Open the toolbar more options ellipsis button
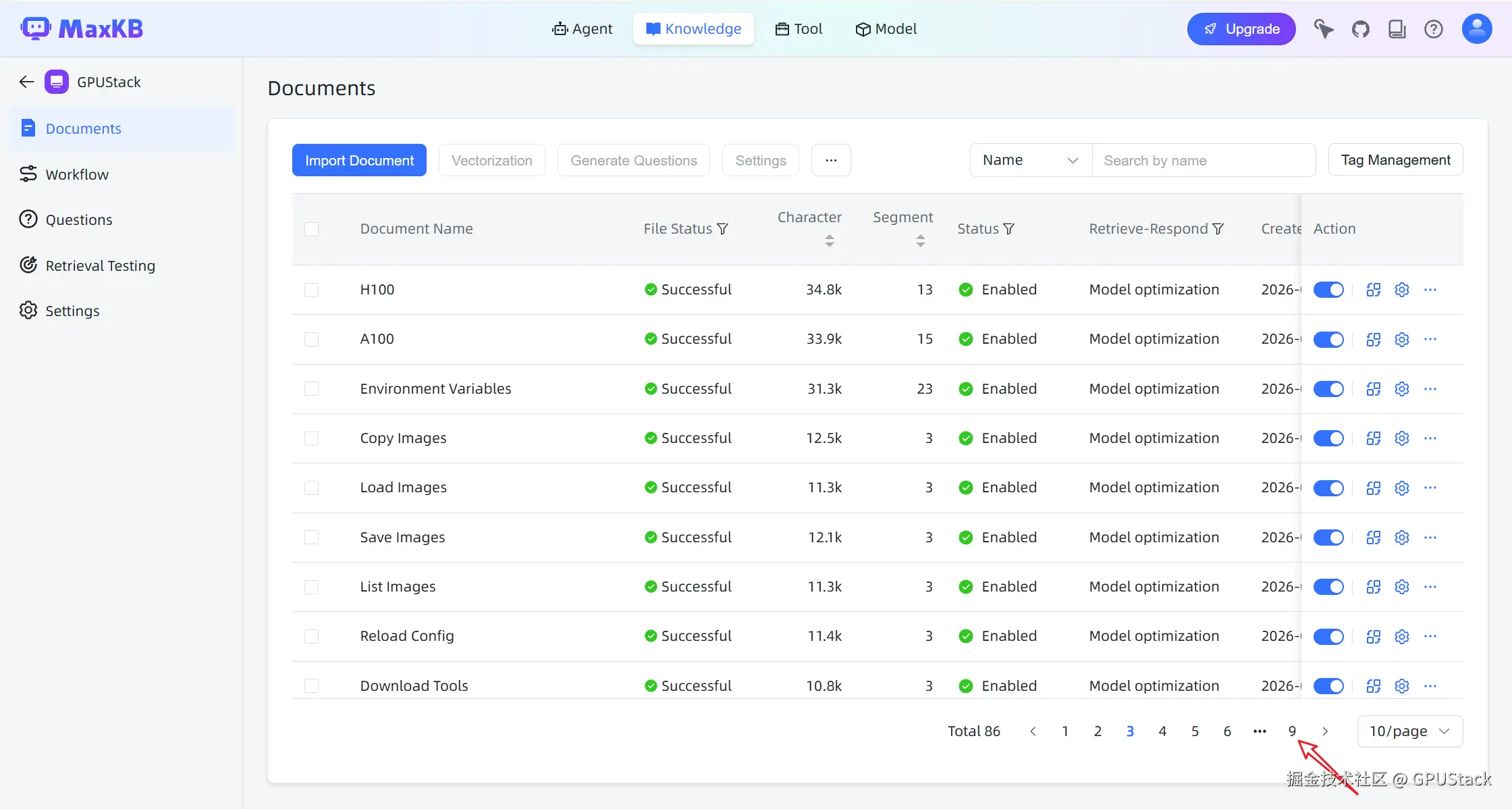 tap(830, 160)
